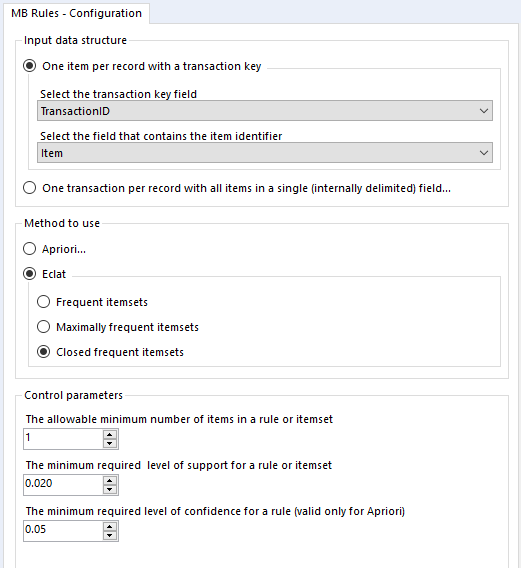This screenshot has height=568, width=521.
Task: Click chevron arrow of transaction key dropdown
Action: 484,111
